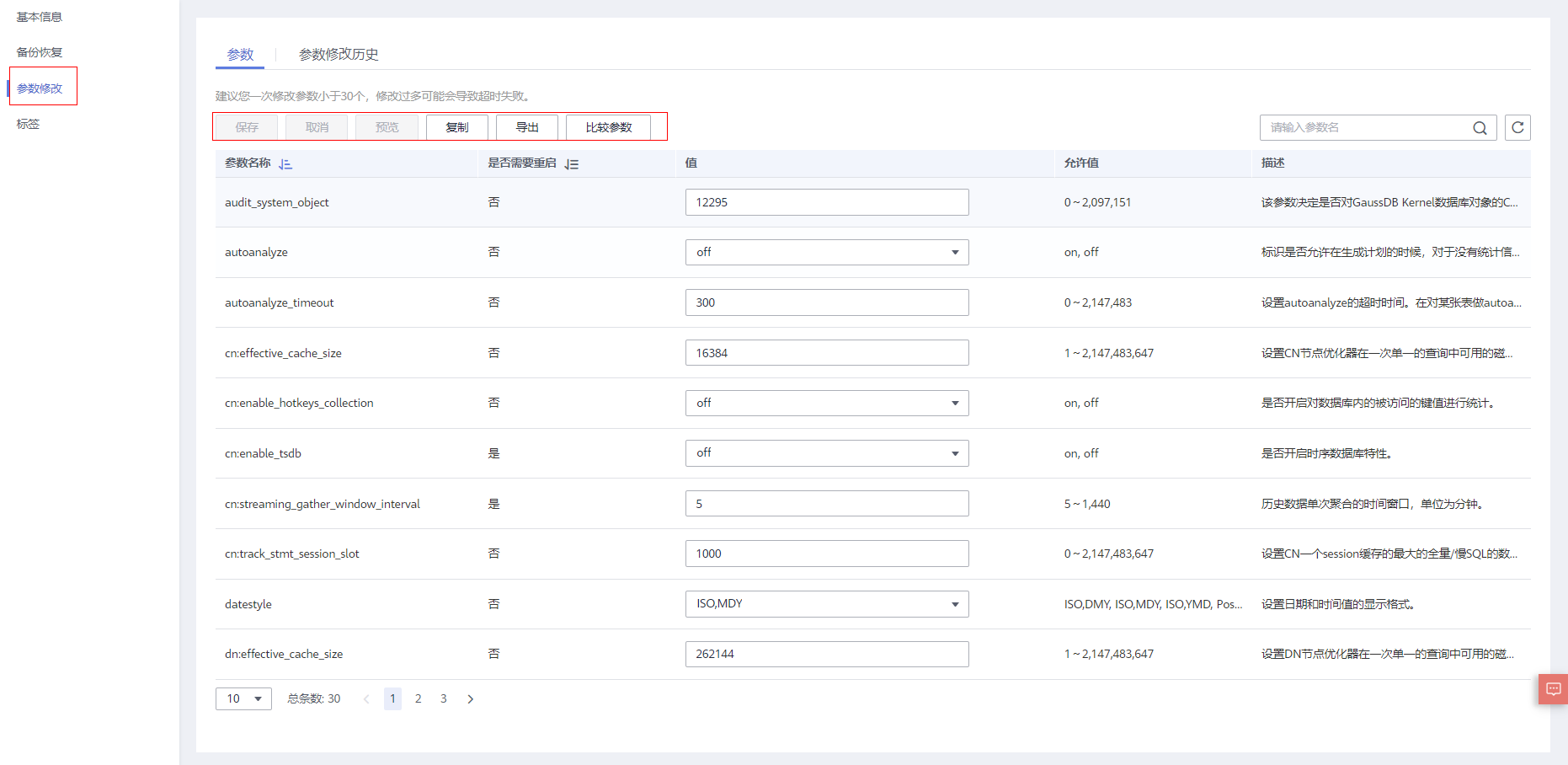
Task: Open 标签 in the sidebar
Action: pyautogui.click(x=29, y=124)
